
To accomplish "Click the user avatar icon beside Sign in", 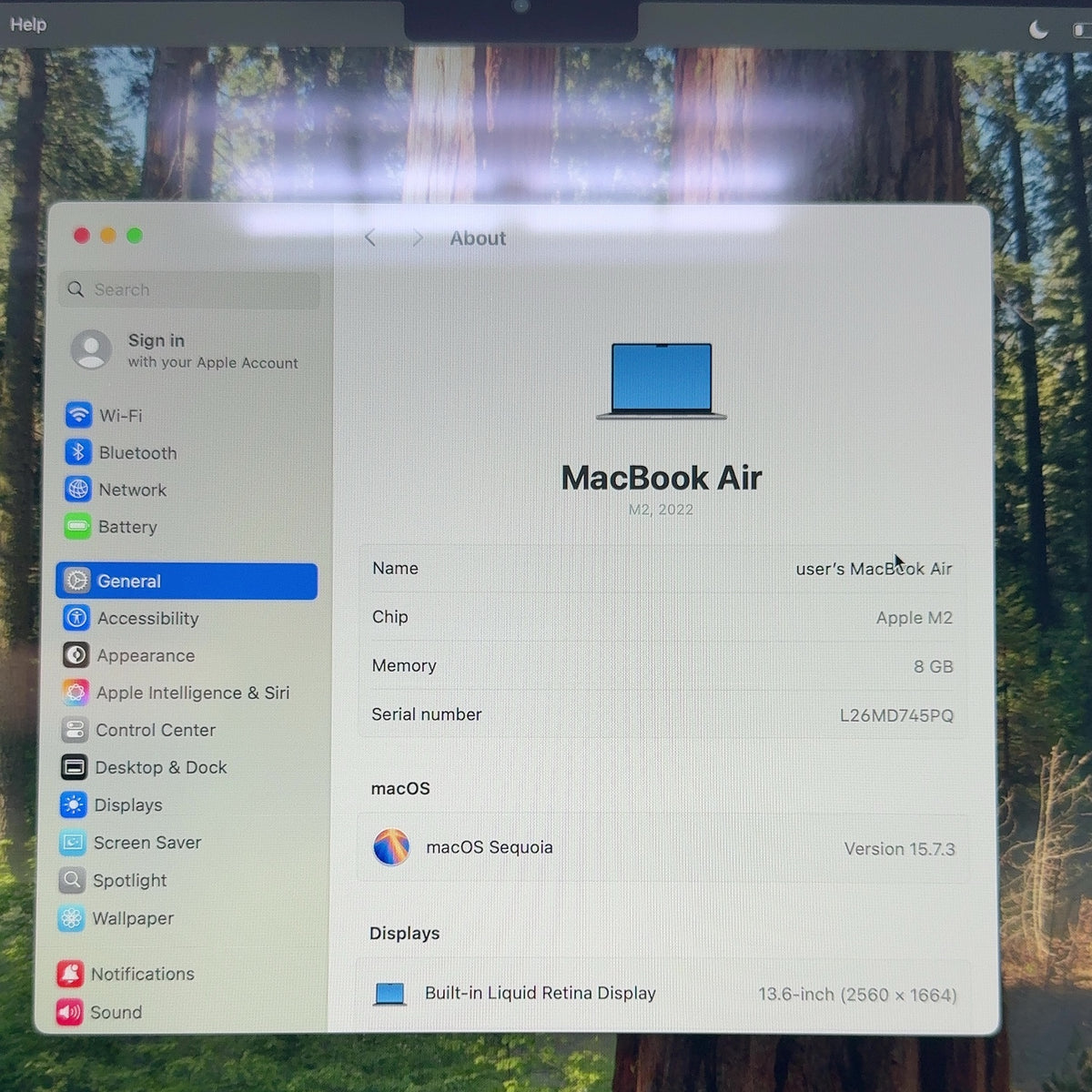I will pos(91,350).
